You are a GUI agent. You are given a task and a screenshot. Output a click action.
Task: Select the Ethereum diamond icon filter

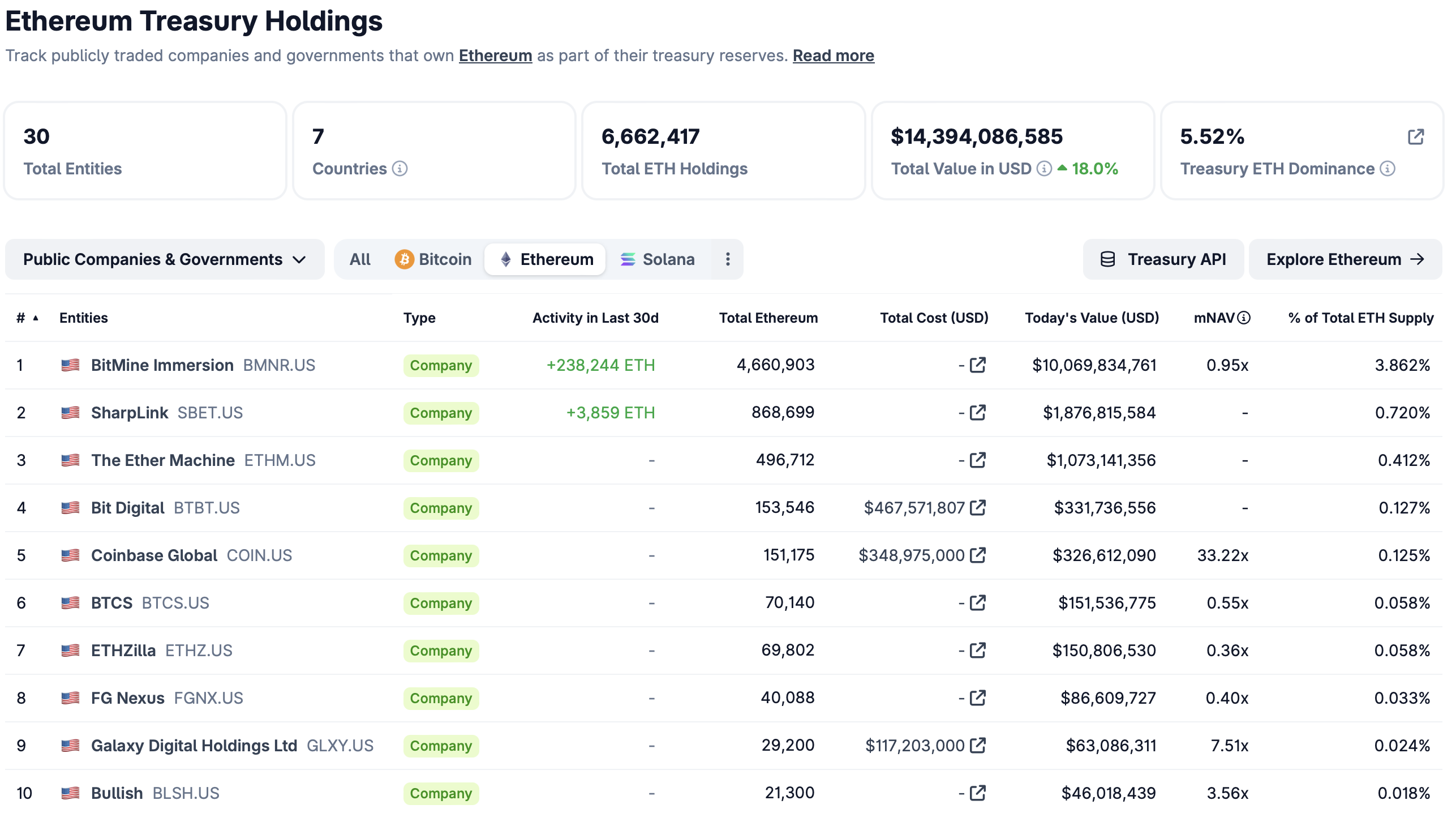click(505, 259)
